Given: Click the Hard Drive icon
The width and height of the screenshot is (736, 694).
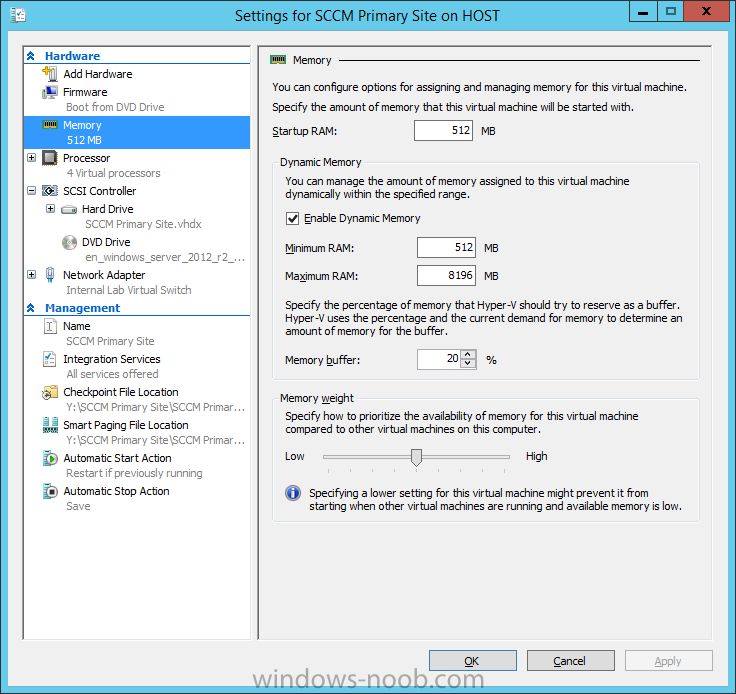Looking at the screenshot, I should click(x=69, y=209).
